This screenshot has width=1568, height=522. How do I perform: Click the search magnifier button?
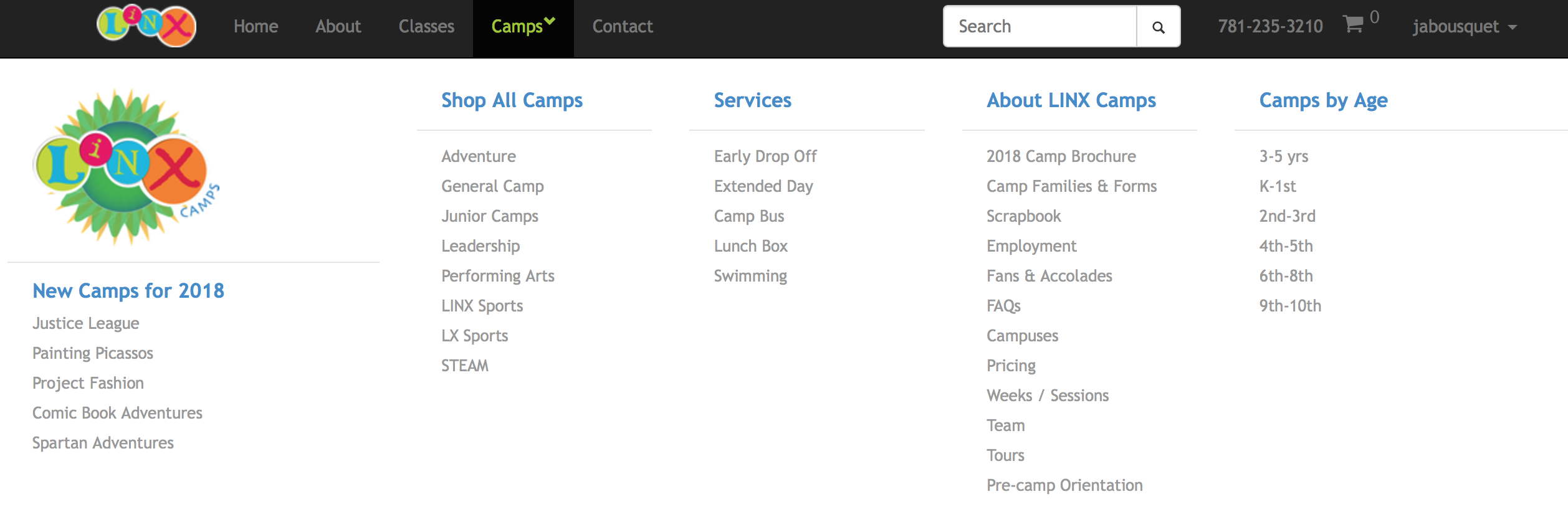(1158, 27)
